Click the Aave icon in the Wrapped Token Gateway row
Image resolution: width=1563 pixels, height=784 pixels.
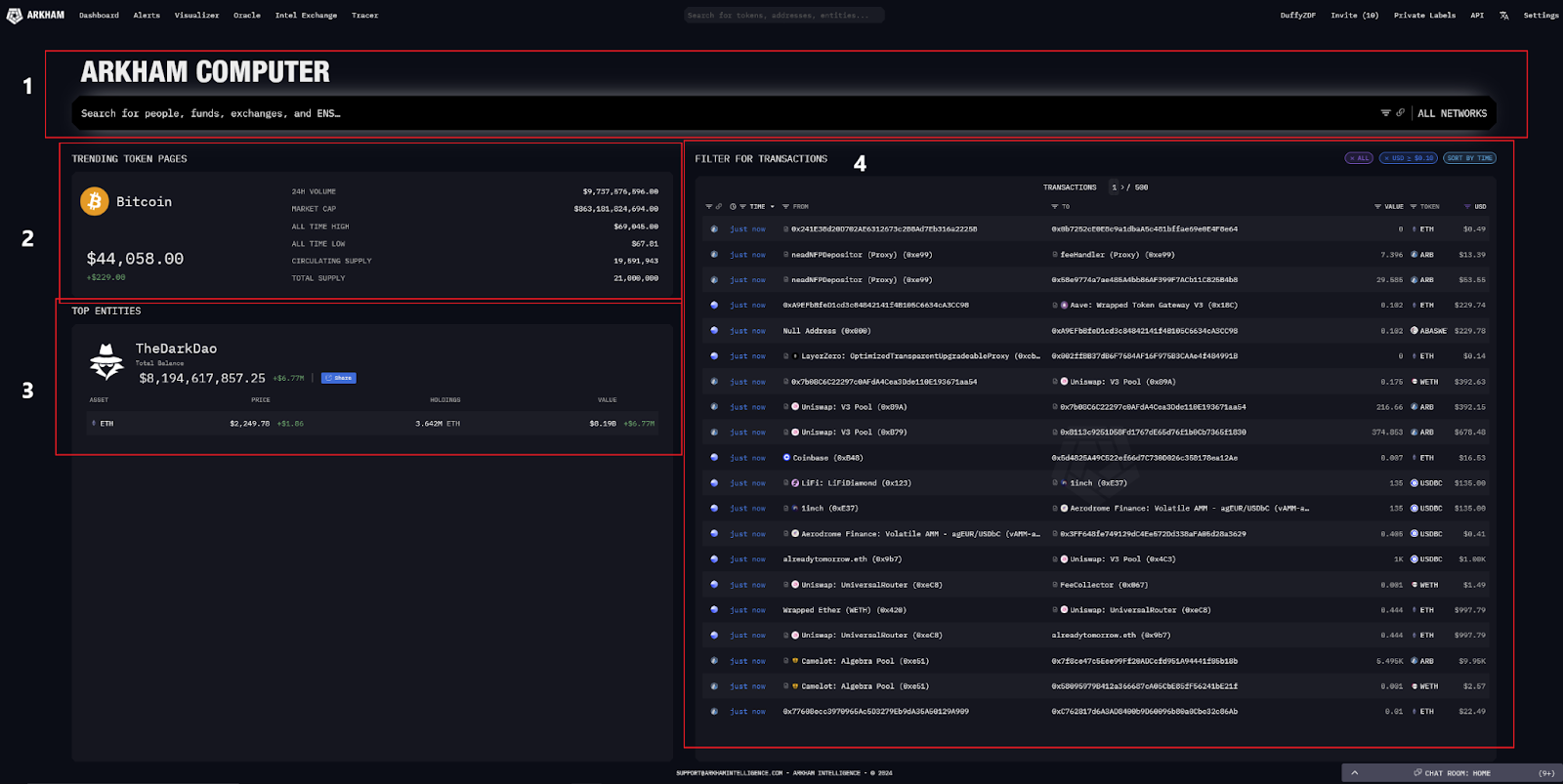(1064, 306)
